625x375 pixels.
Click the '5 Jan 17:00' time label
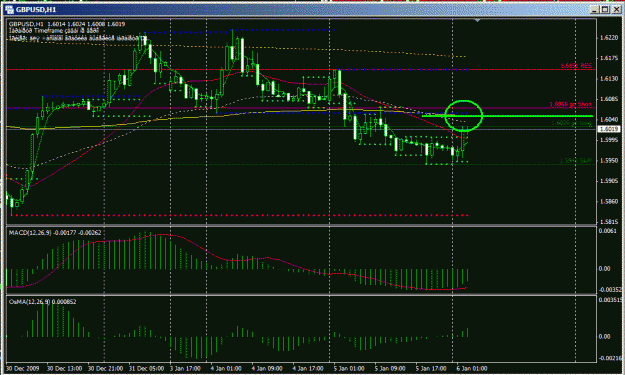pyautogui.click(x=432, y=369)
